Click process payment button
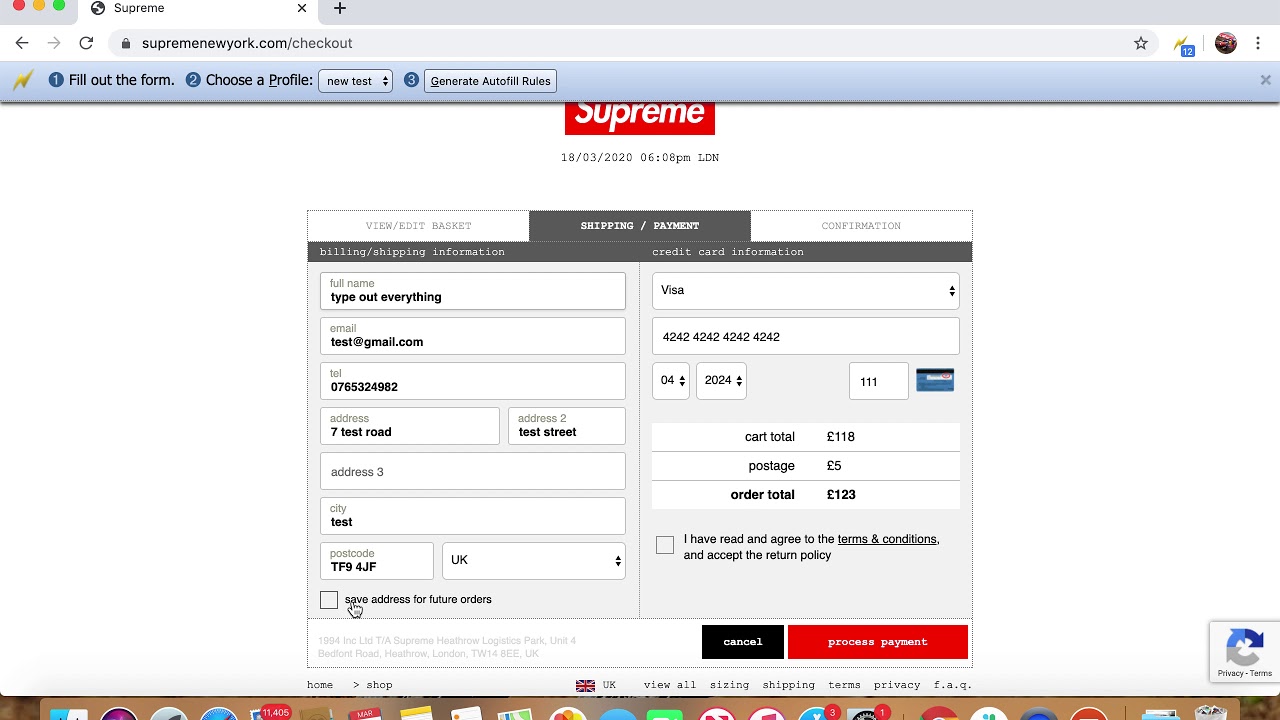Screen dimensions: 1280x720 878,642
